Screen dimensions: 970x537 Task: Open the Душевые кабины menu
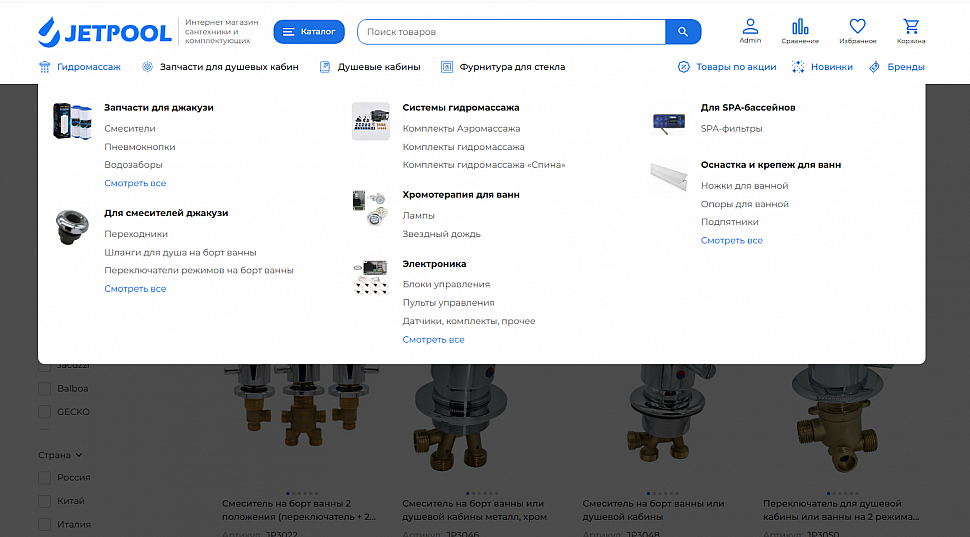379,67
